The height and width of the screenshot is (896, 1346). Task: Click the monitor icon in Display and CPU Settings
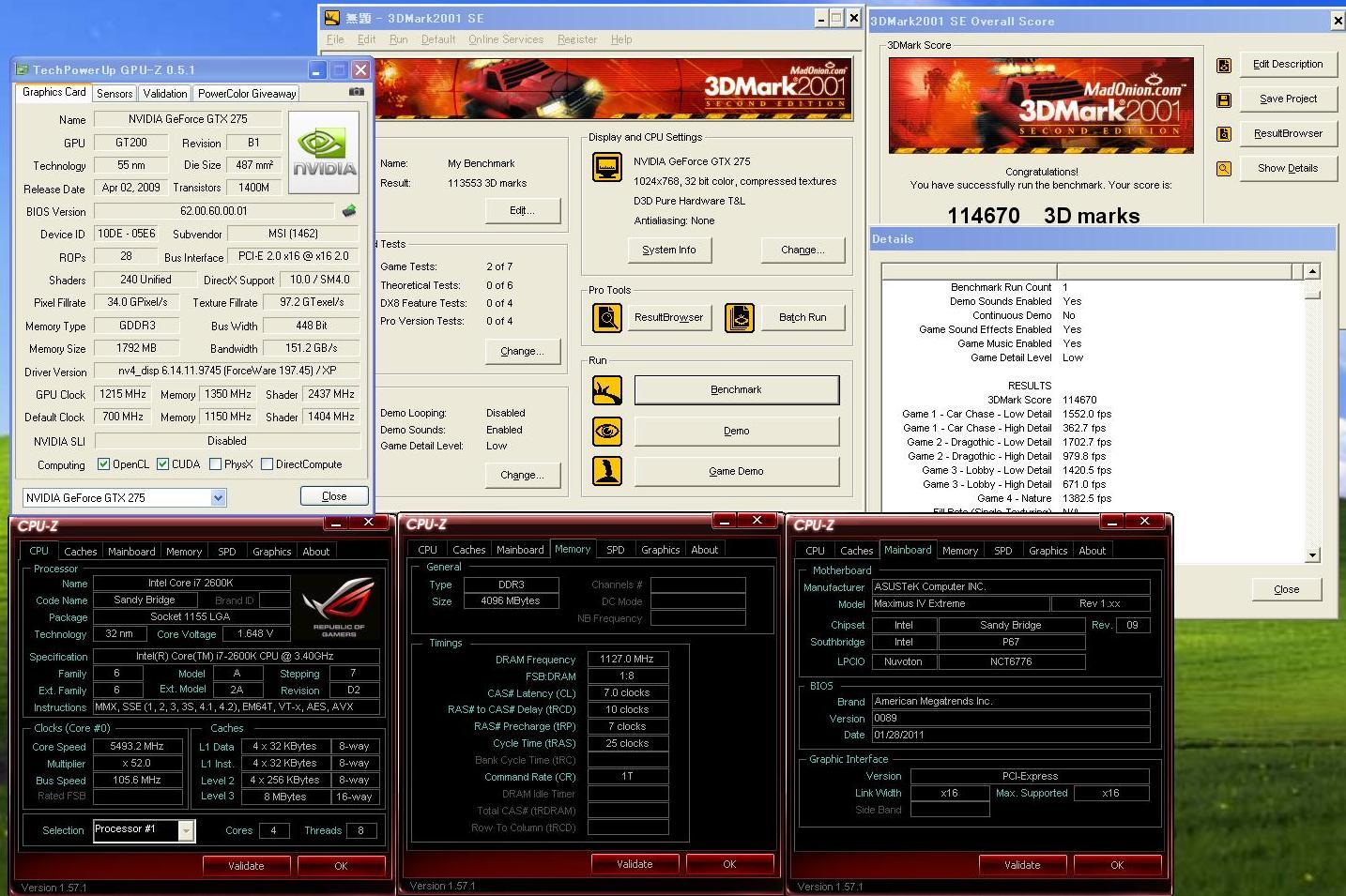pyautogui.click(x=606, y=168)
